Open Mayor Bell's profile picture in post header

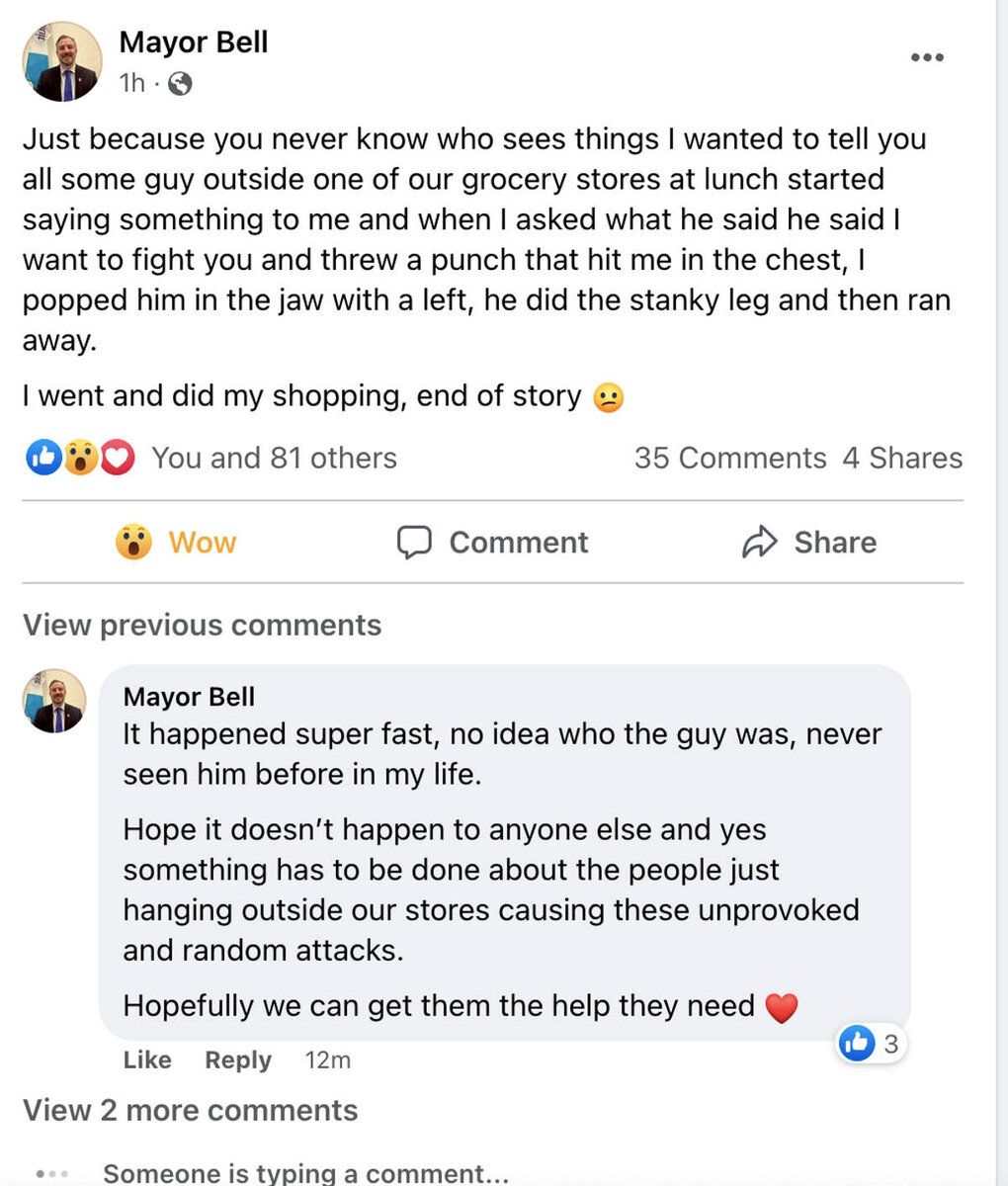[x=62, y=62]
